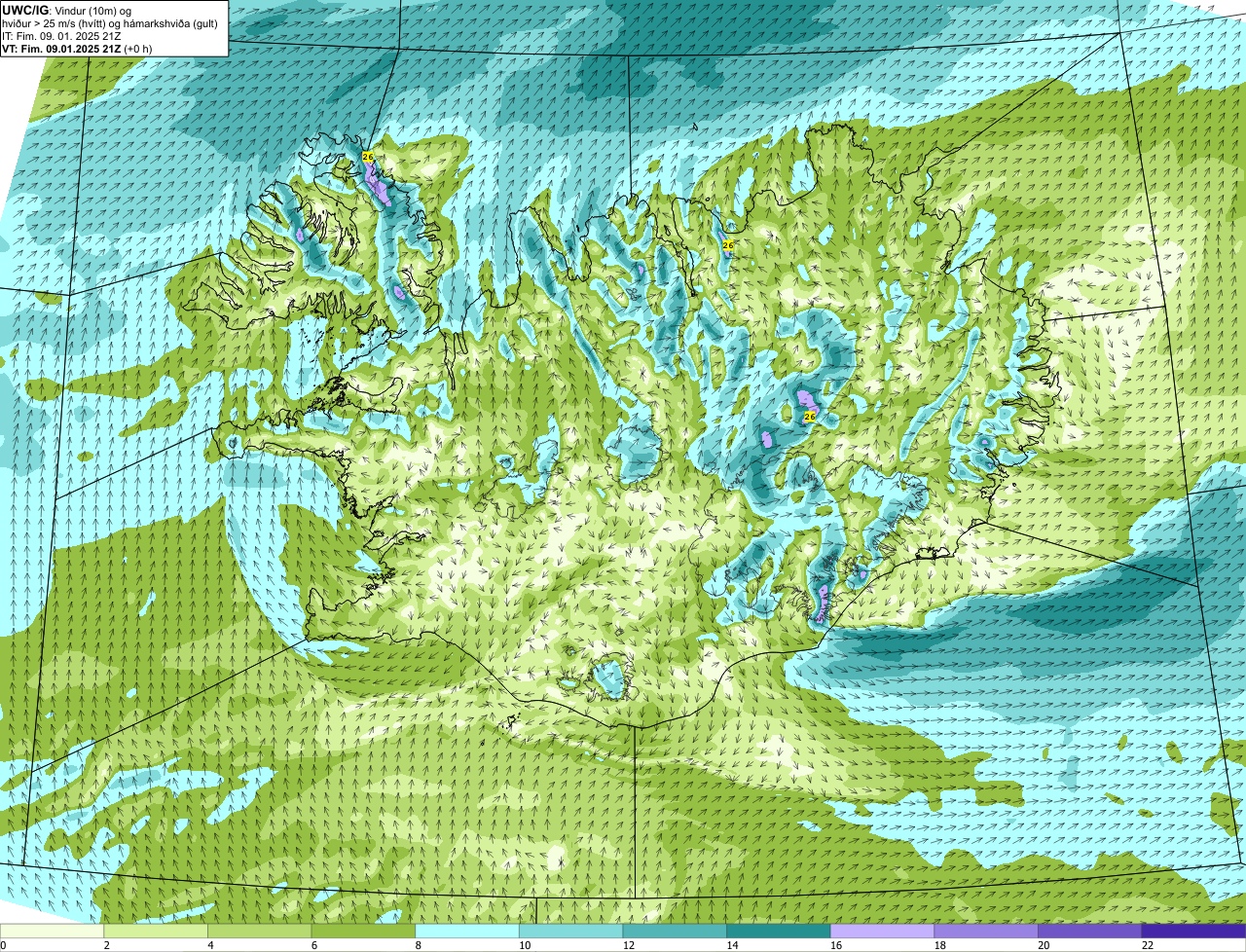This screenshot has width=1246, height=952.
Task: Click the scale label "0"
Action: 4,945
